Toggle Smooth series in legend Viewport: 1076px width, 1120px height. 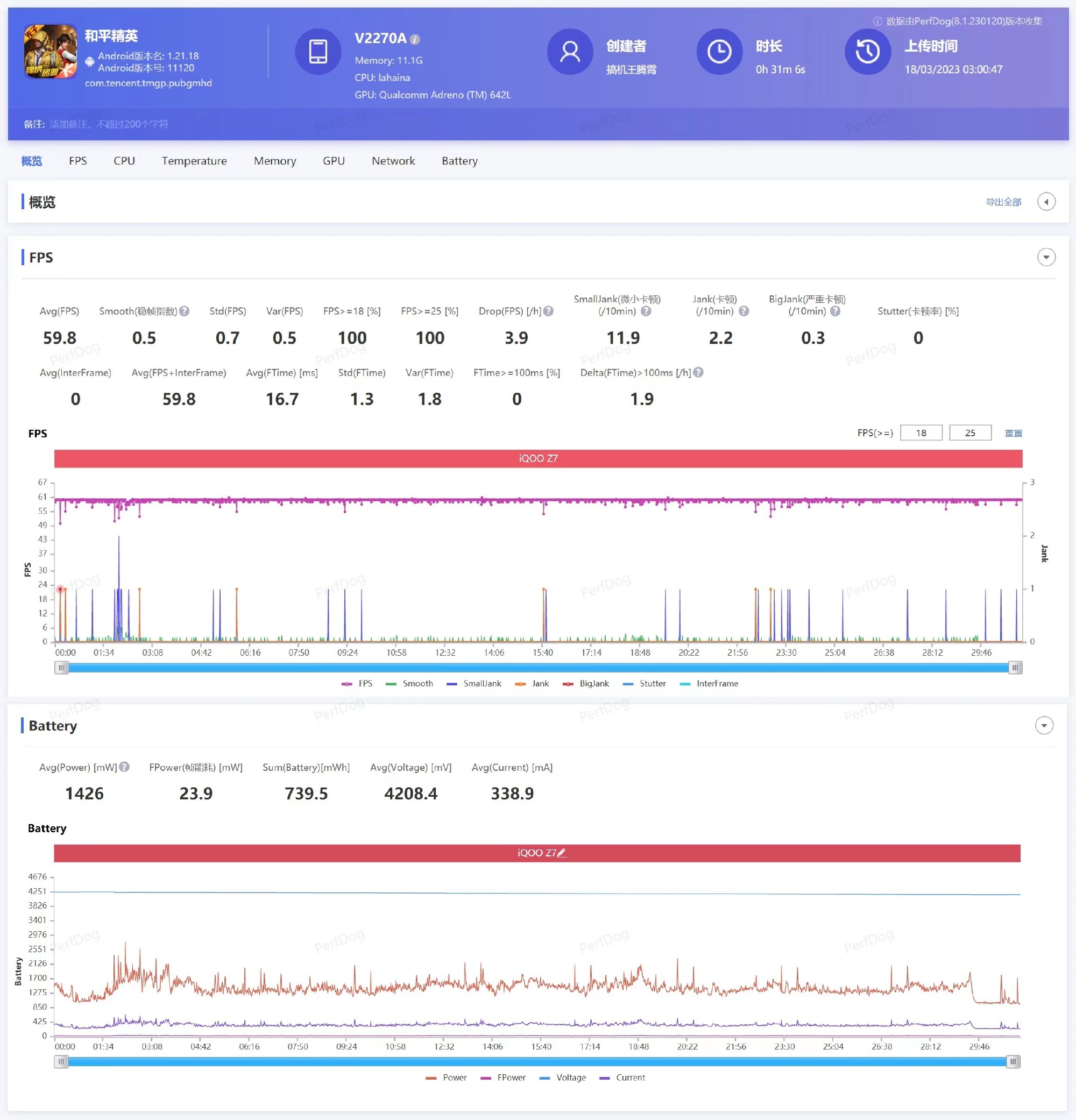(x=409, y=683)
